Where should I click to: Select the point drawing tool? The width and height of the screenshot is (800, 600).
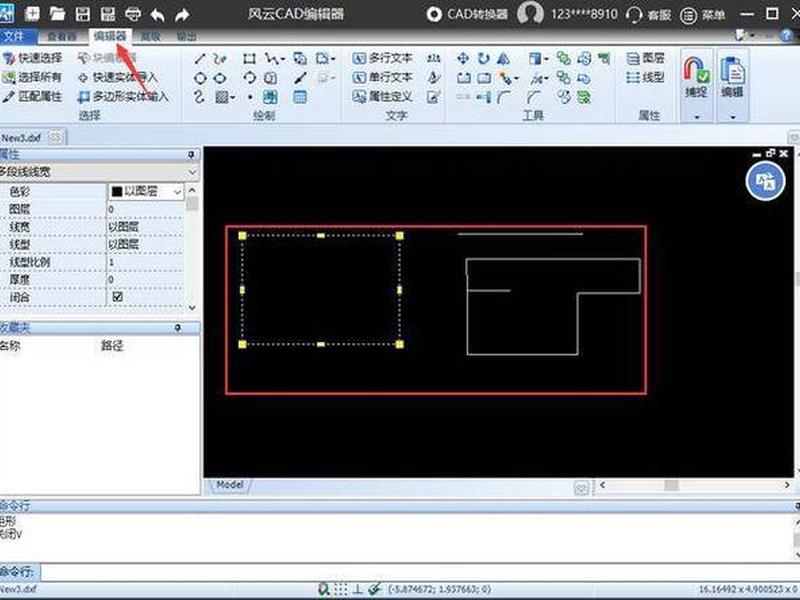coord(250,97)
